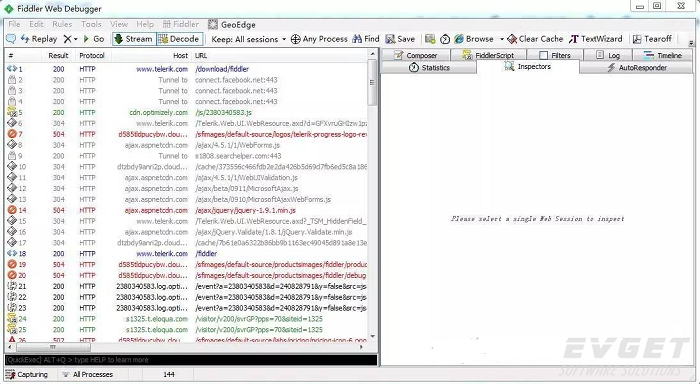The height and width of the screenshot is (384, 700).
Task: Click the comment speech bubble icon
Action: 11,39
